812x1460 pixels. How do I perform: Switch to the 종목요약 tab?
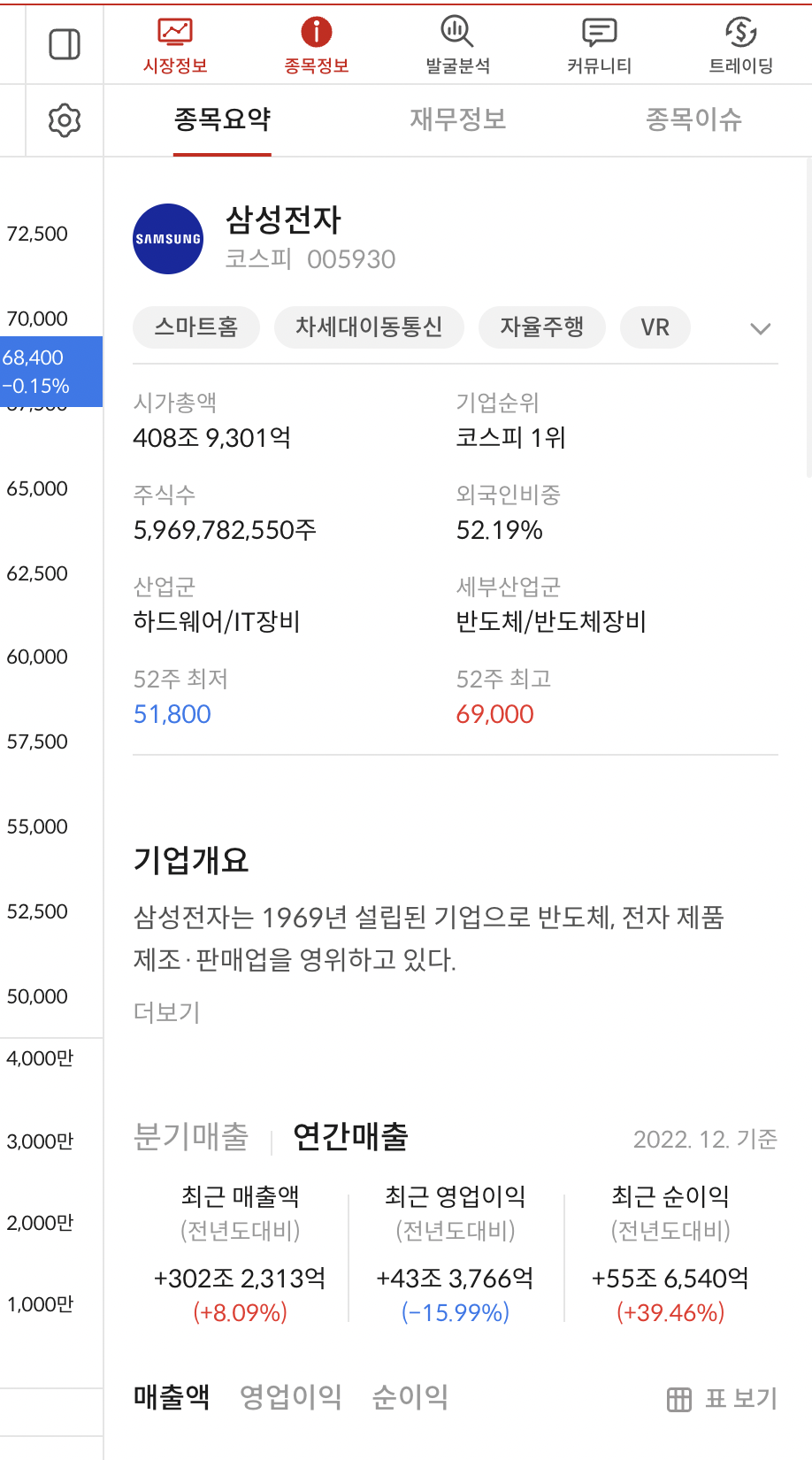click(x=222, y=119)
